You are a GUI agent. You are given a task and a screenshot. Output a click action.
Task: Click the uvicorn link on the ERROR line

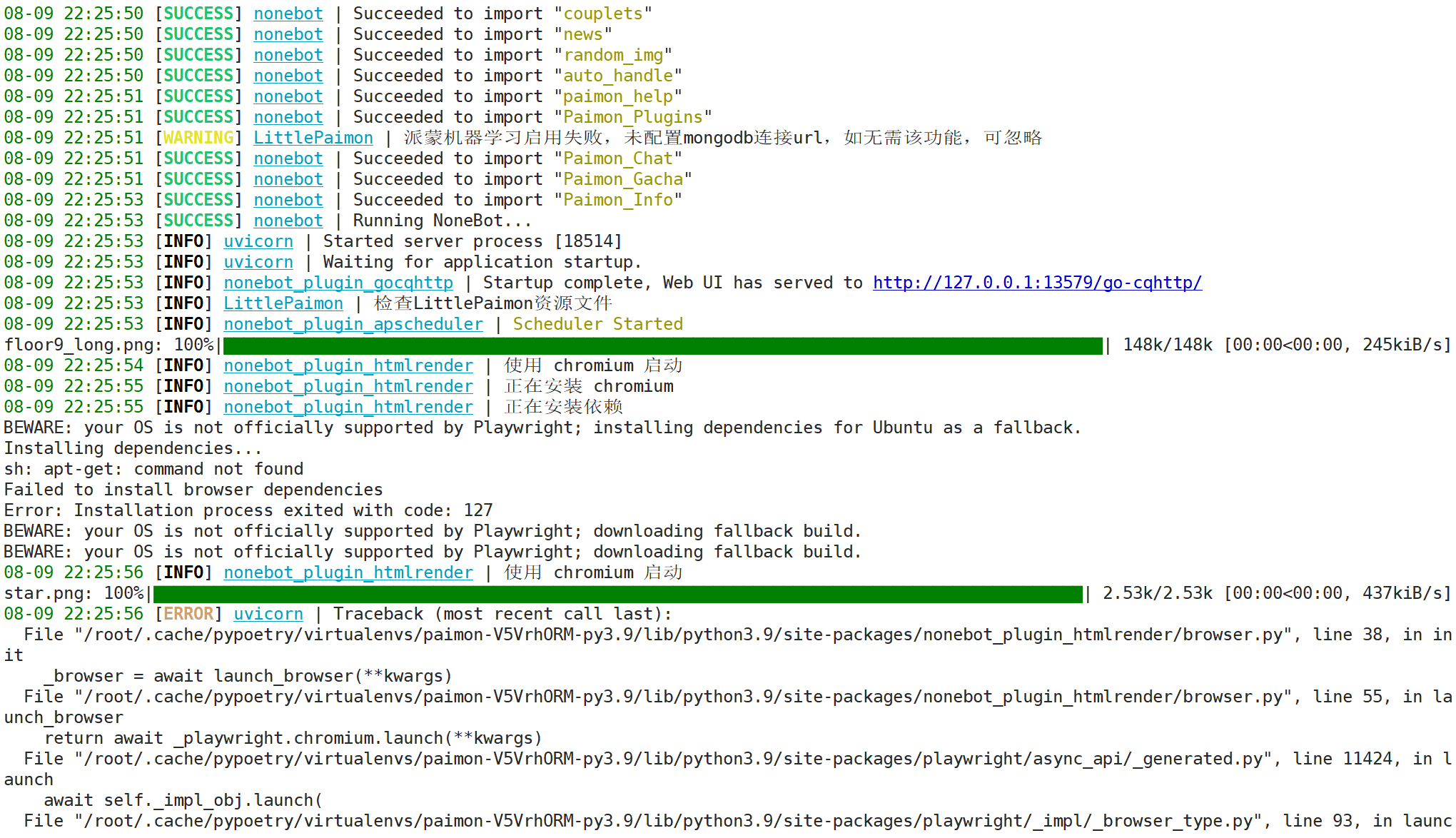(268, 613)
